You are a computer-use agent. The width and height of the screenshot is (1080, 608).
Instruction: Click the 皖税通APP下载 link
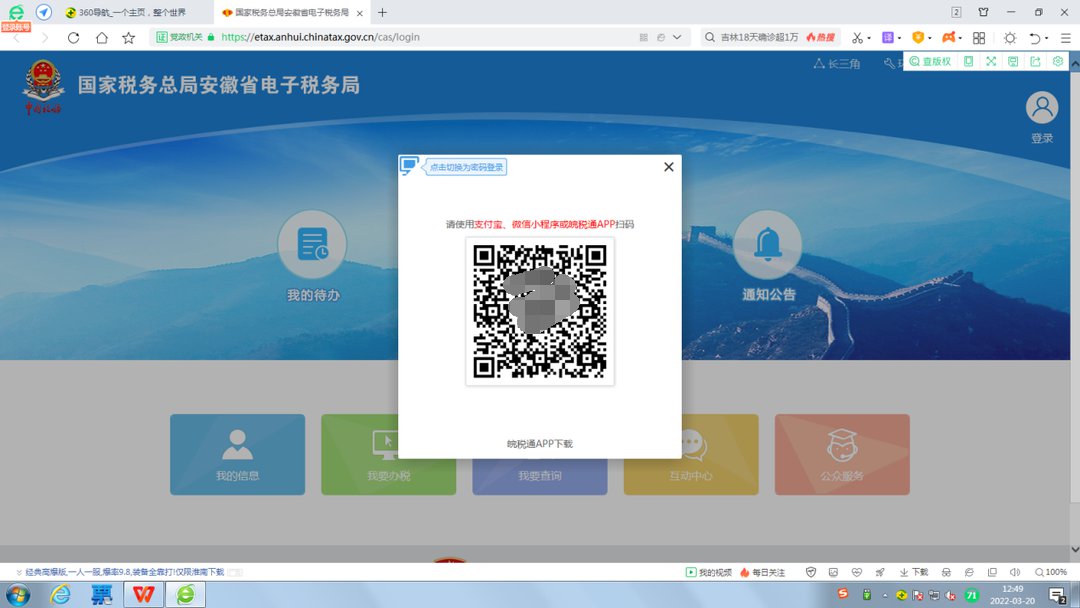[x=540, y=444]
